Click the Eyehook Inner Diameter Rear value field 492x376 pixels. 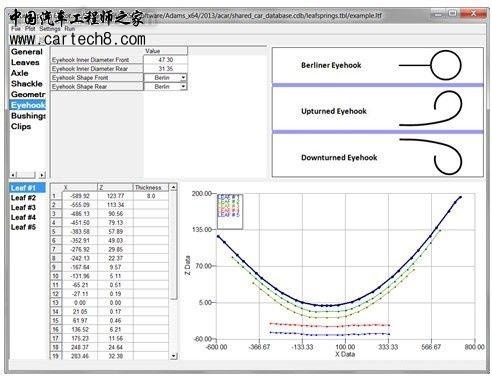point(165,69)
